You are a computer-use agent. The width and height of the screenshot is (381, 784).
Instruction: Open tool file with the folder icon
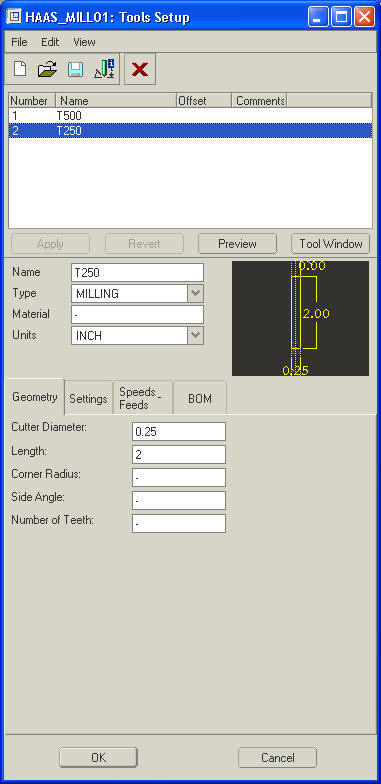click(x=48, y=69)
